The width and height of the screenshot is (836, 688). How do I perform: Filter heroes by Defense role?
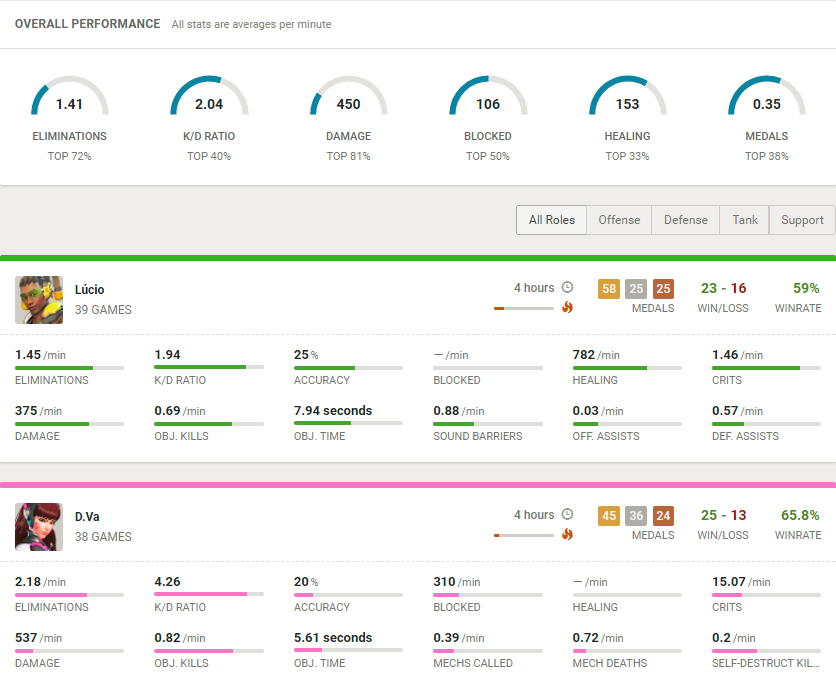tap(686, 220)
